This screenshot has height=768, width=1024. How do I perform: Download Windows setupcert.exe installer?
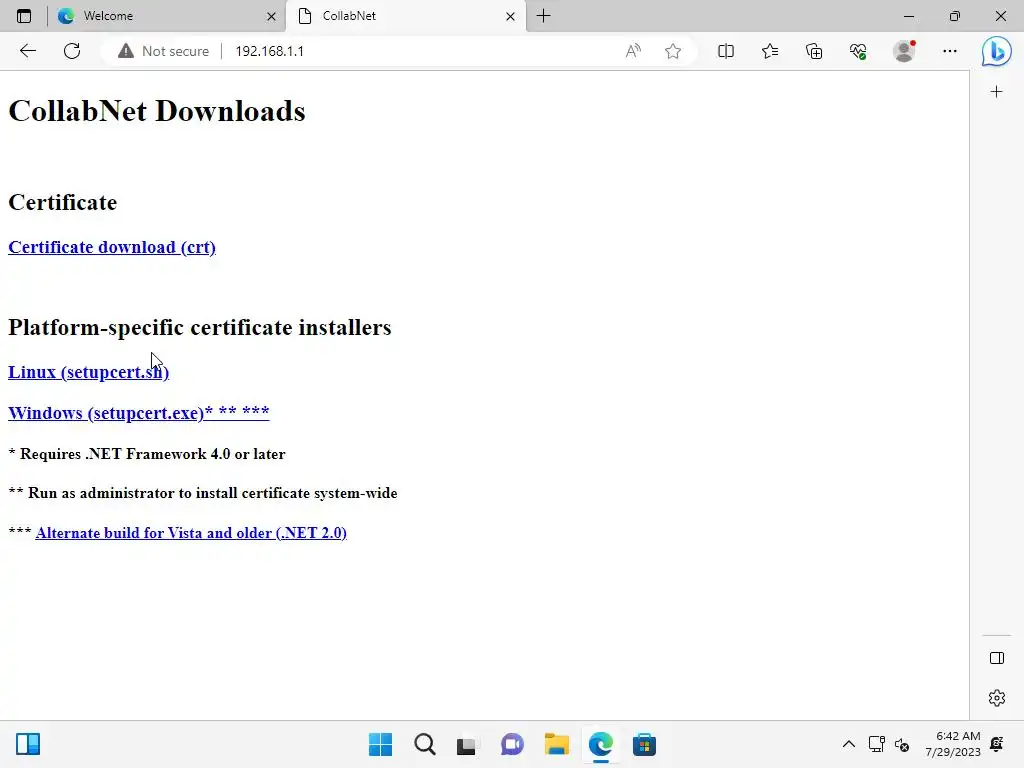tap(138, 413)
